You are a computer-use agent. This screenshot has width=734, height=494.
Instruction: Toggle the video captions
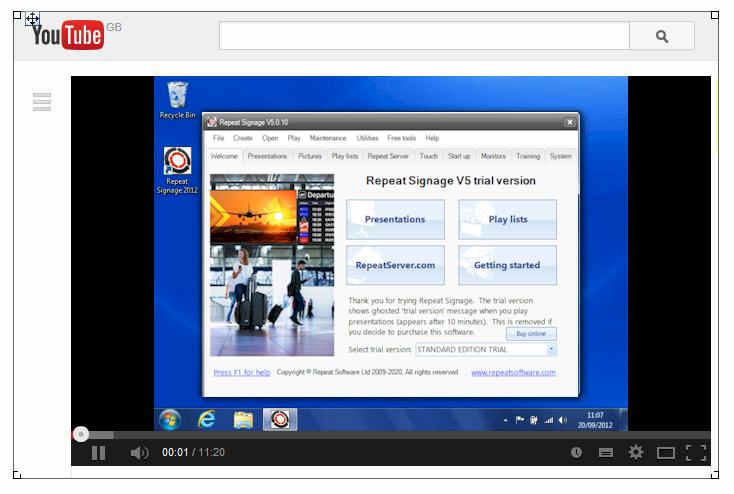606,452
